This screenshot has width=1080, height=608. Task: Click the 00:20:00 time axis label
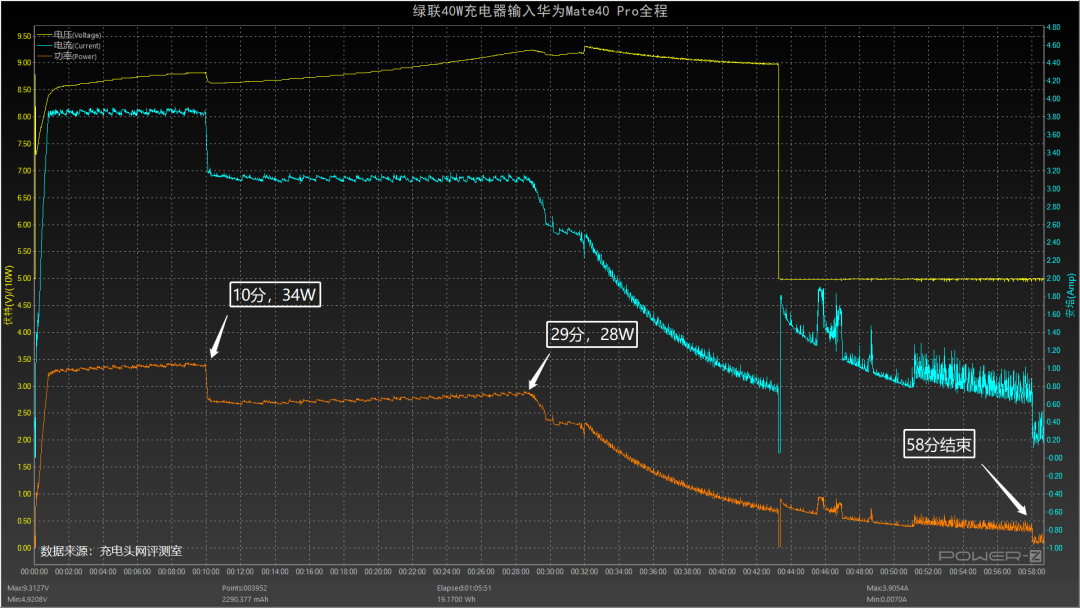pos(377,572)
